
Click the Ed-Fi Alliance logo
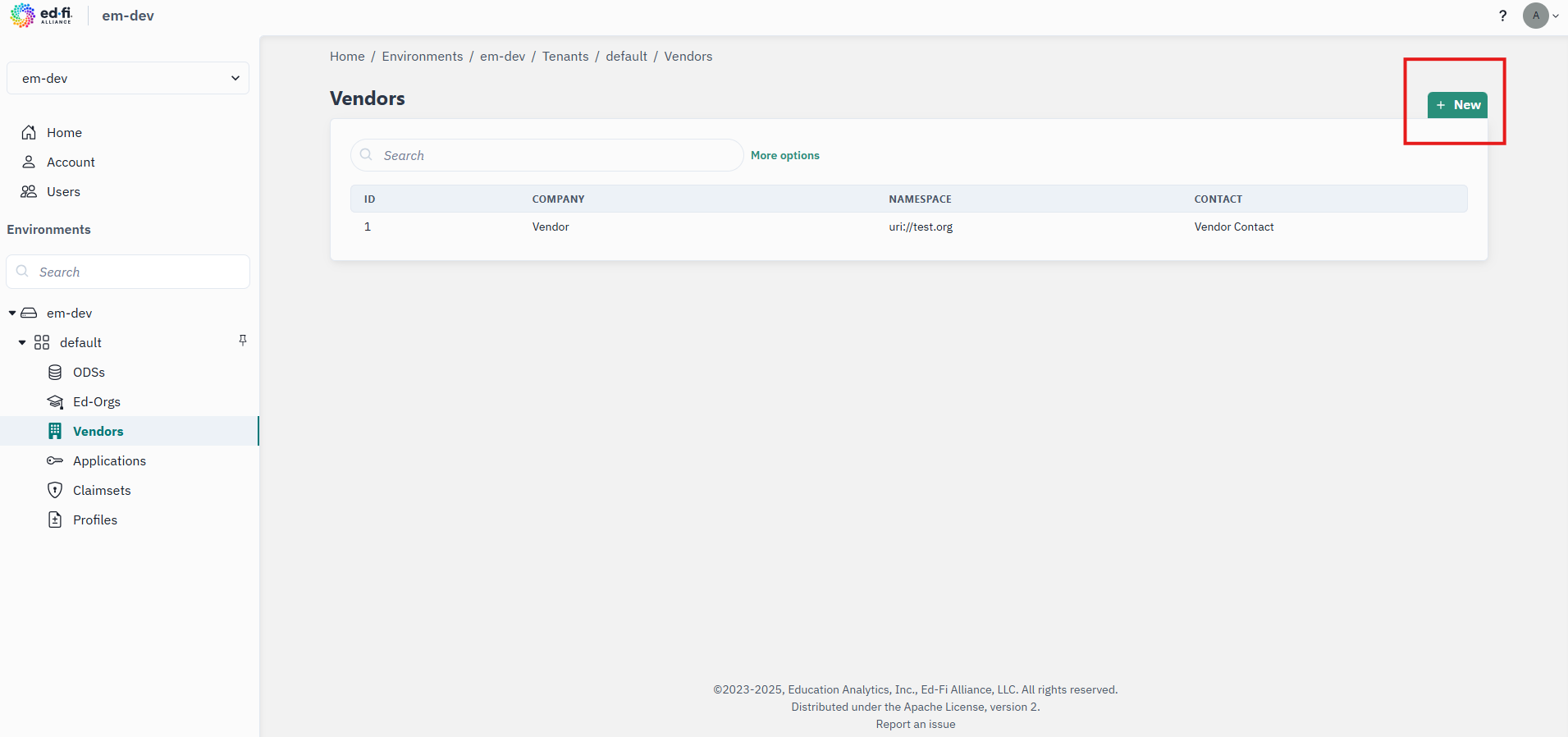(41, 16)
